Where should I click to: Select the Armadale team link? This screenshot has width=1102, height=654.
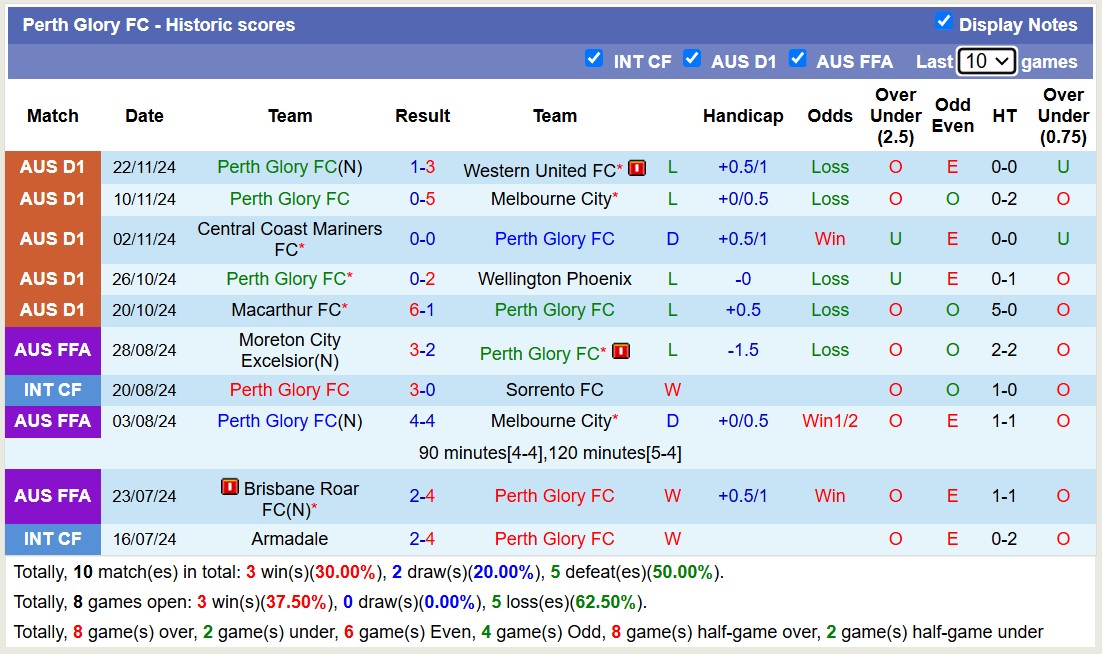[x=289, y=538]
